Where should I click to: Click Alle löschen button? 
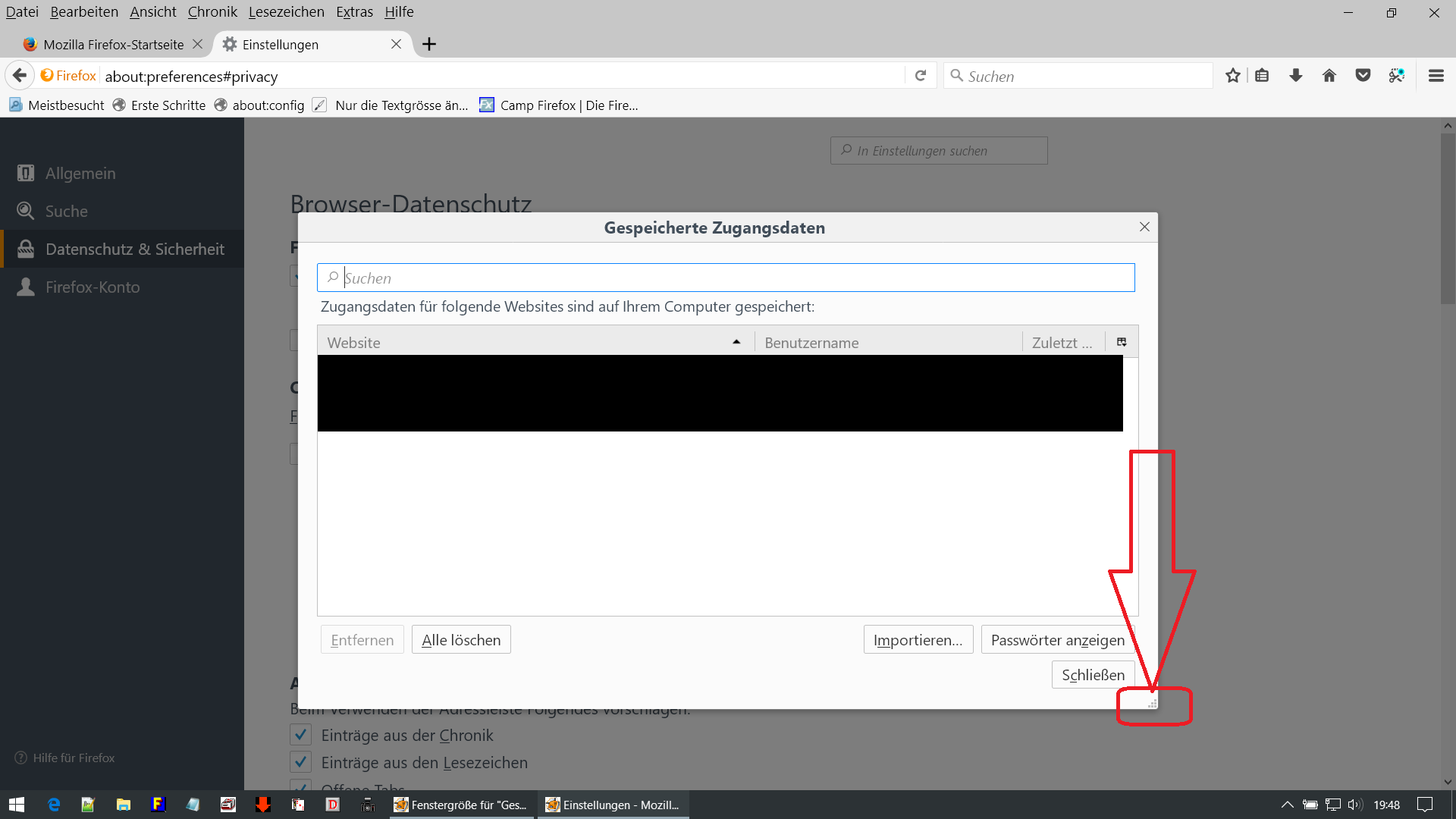click(461, 640)
